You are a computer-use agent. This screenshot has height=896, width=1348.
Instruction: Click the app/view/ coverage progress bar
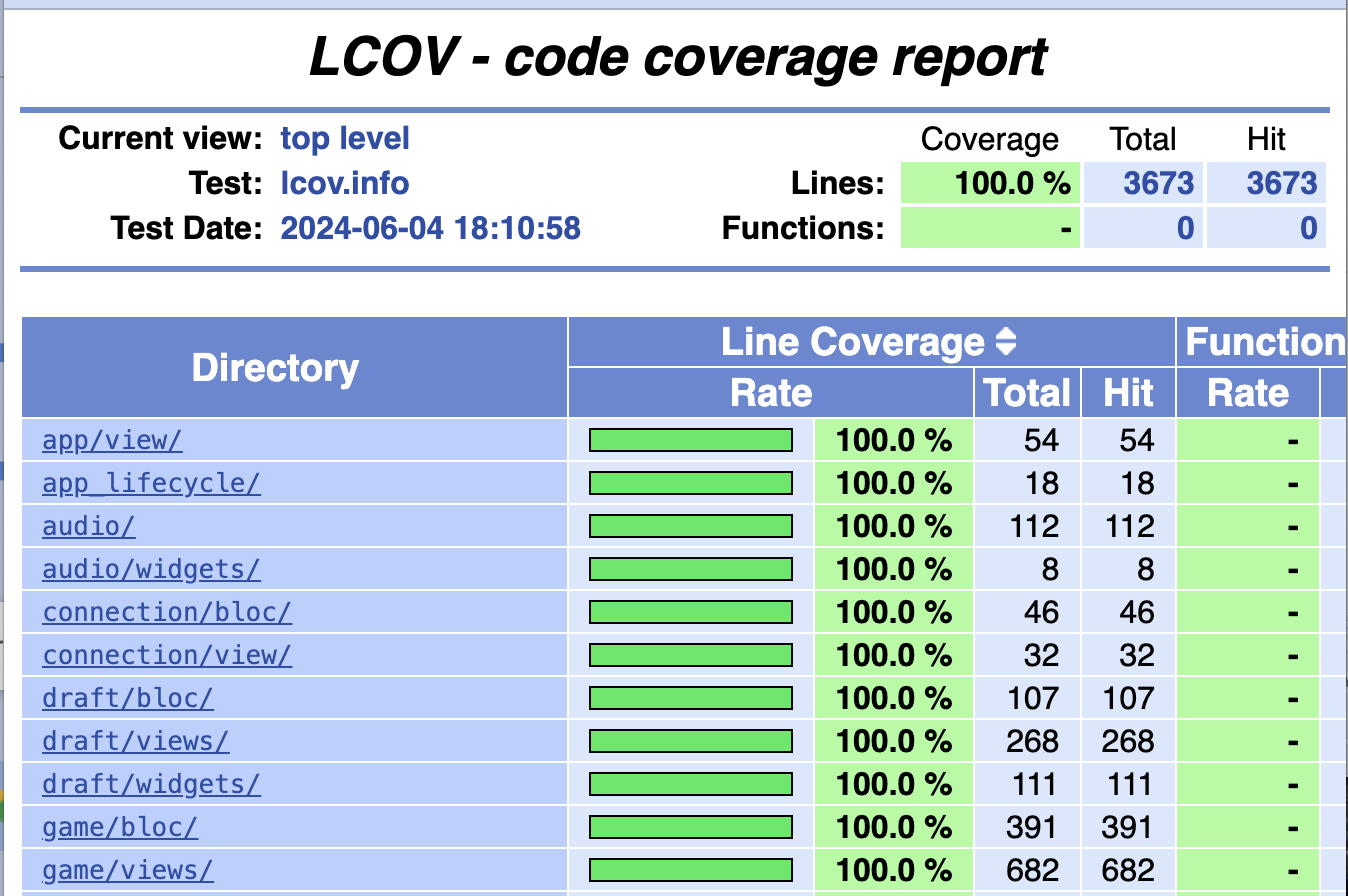(691, 440)
